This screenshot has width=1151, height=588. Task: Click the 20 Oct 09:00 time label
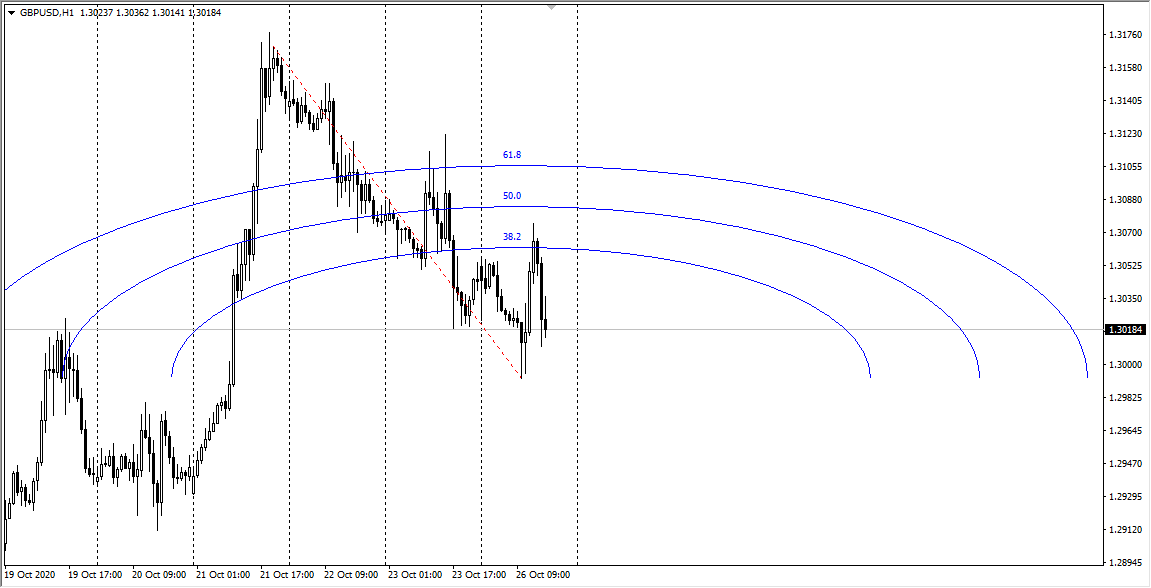tap(158, 576)
